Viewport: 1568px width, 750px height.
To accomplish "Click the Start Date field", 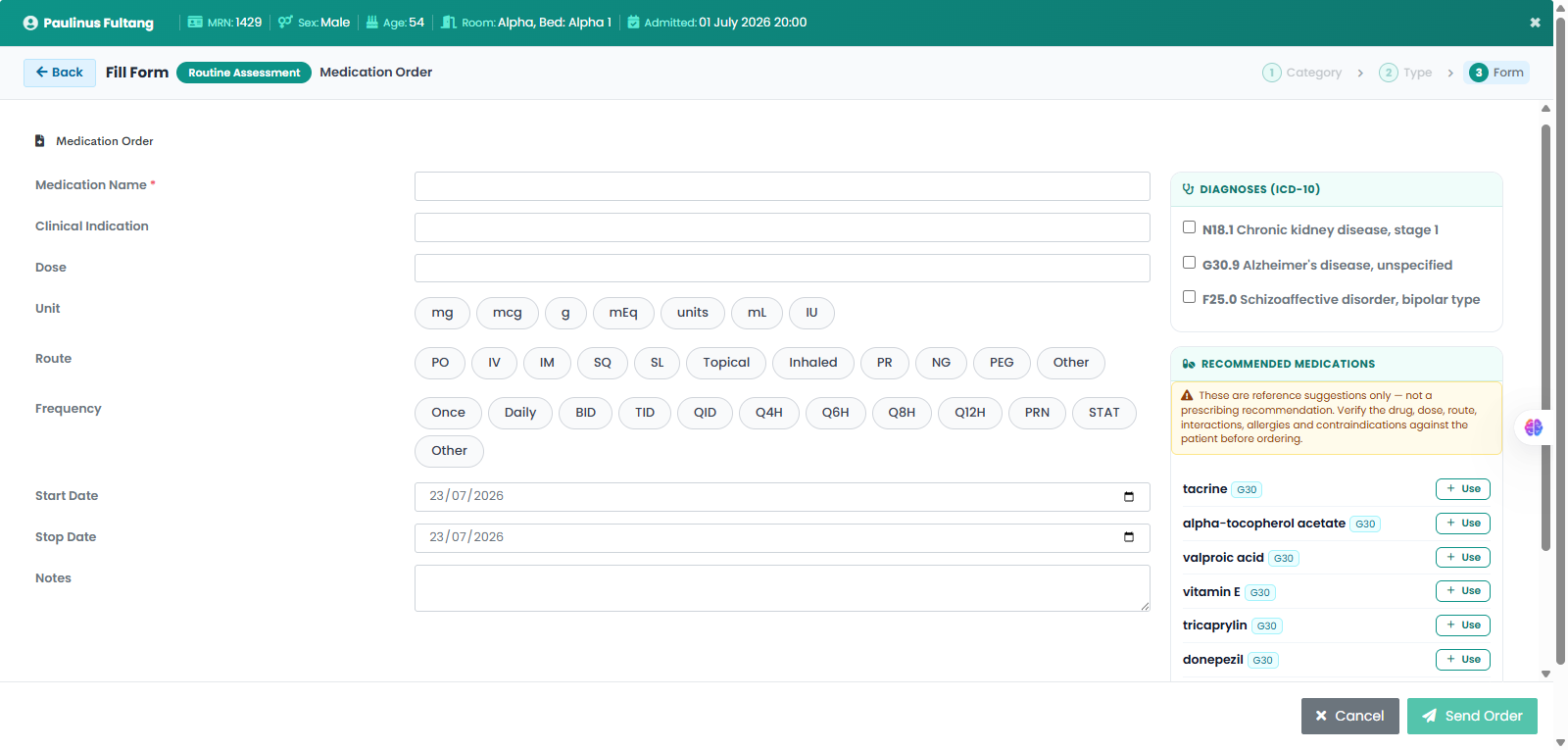I will point(782,497).
